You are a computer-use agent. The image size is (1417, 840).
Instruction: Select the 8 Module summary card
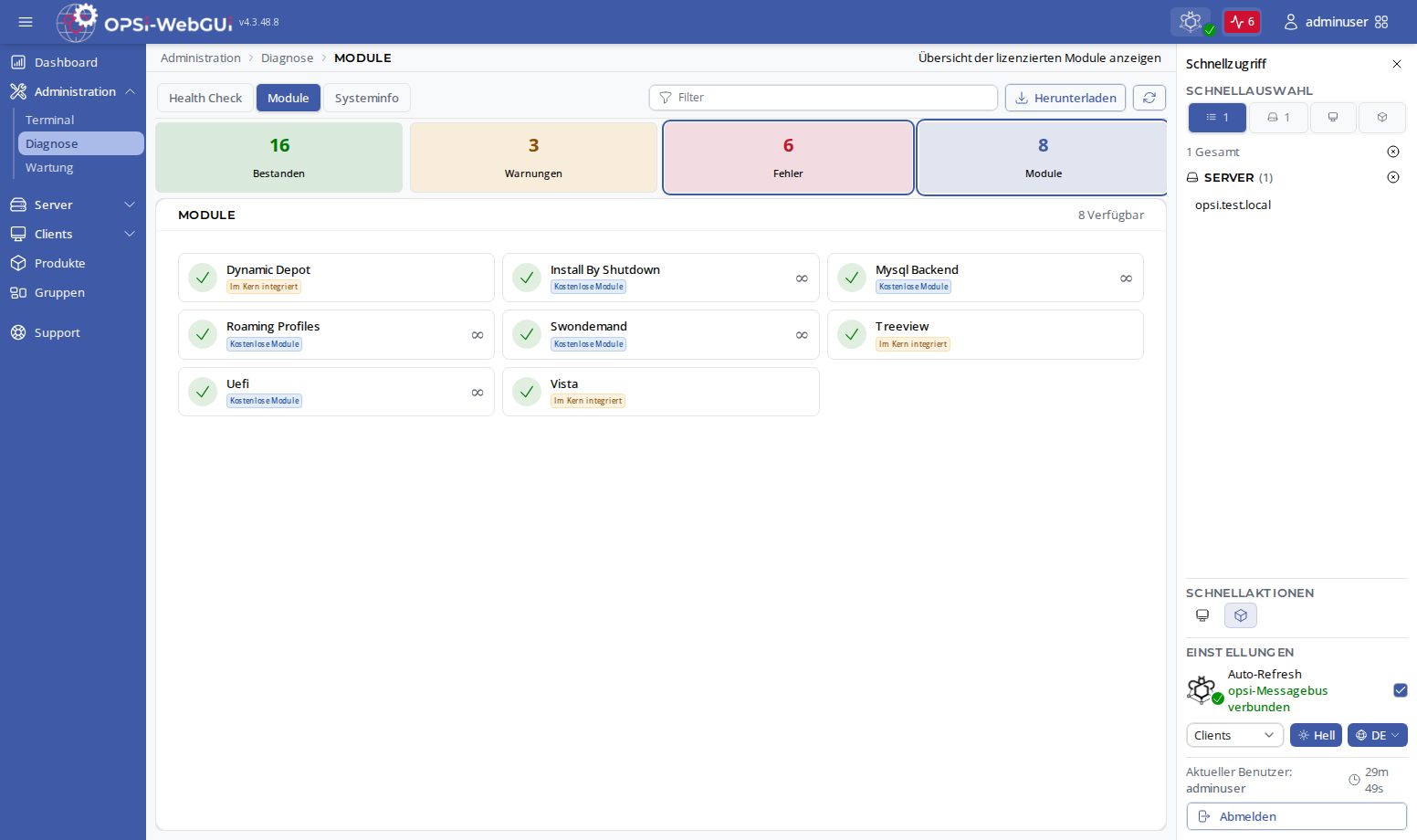(x=1043, y=157)
